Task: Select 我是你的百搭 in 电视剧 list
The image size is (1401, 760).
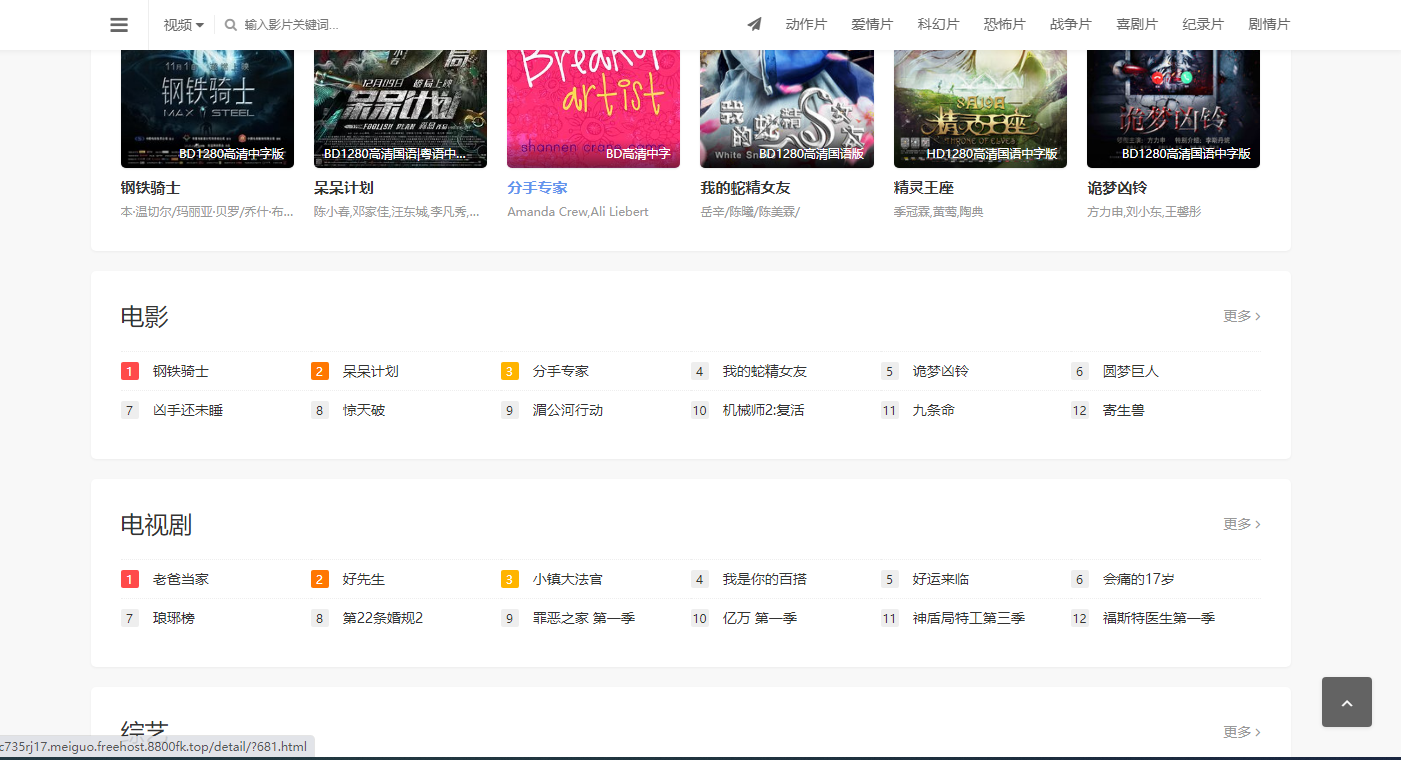Action: pos(765,579)
